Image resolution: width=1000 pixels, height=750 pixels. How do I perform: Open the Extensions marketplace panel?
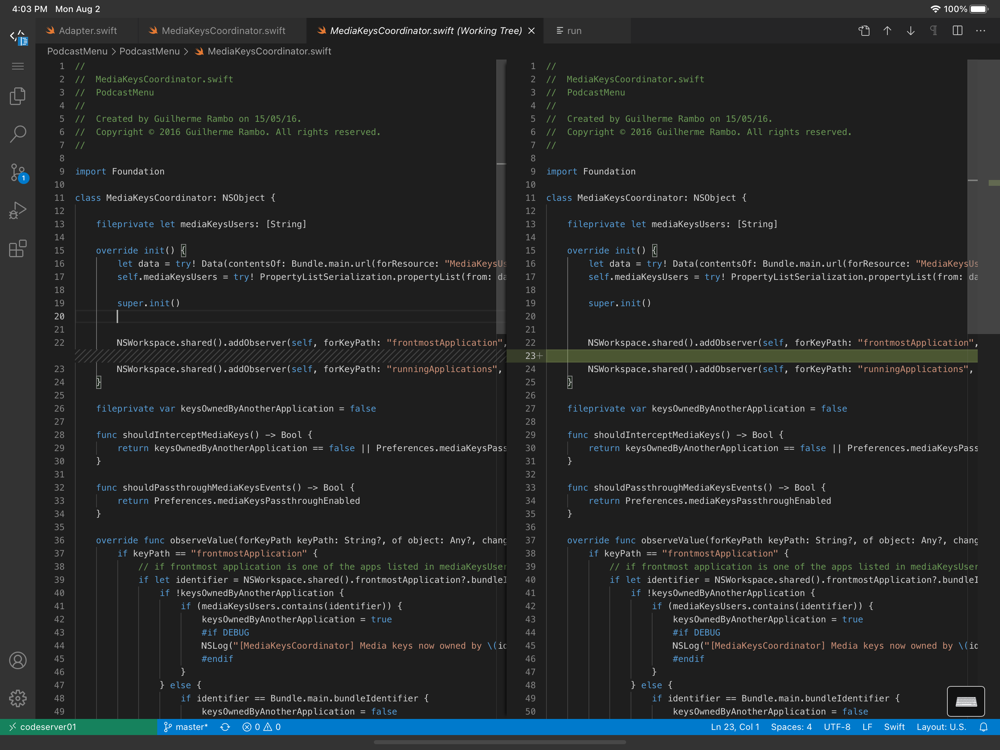pos(18,249)
